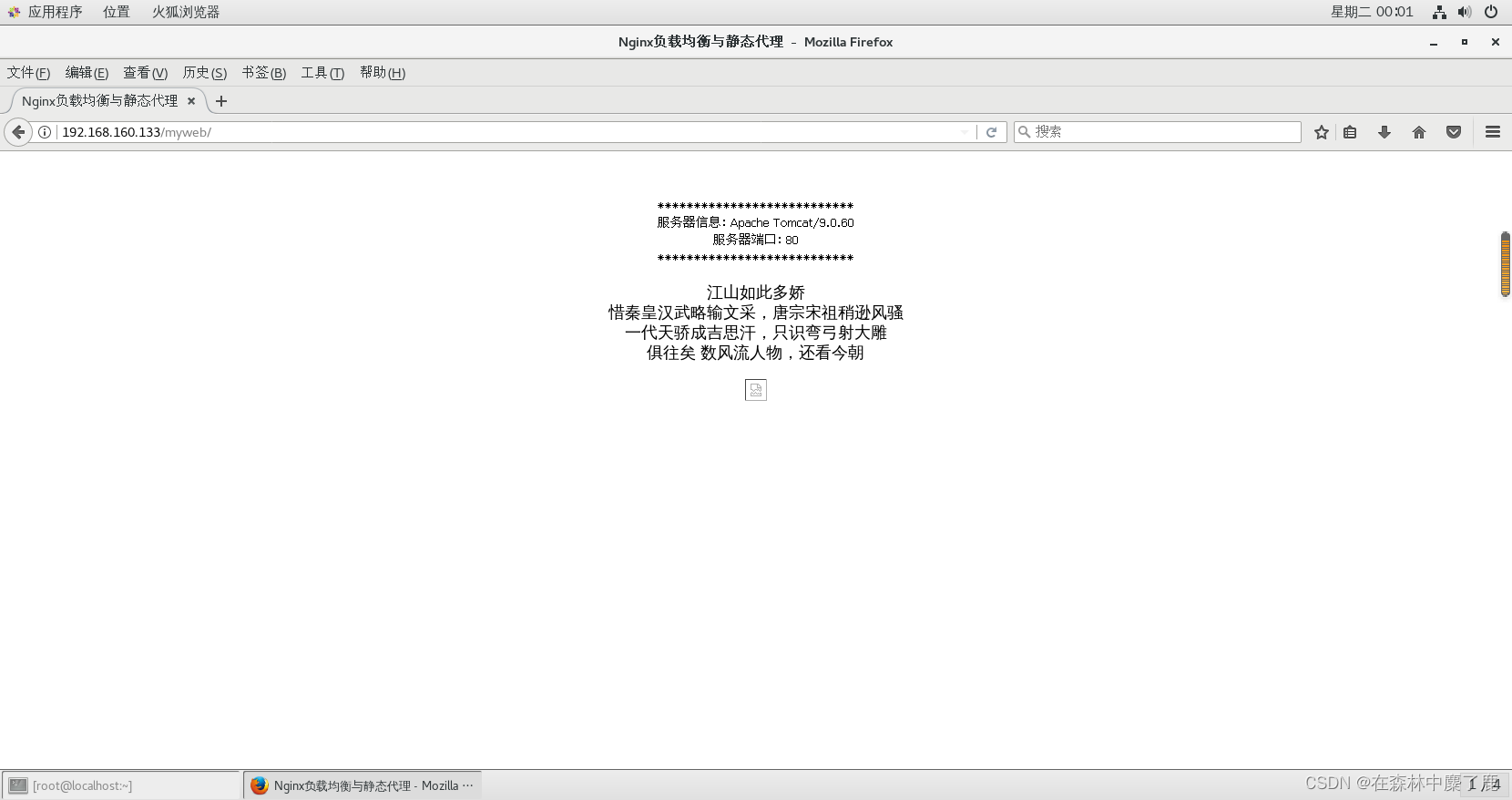Expand the address bar history dropdown arrow
Image resolution: width=1512 pixels, height=800 pixels.
point(965,132)
